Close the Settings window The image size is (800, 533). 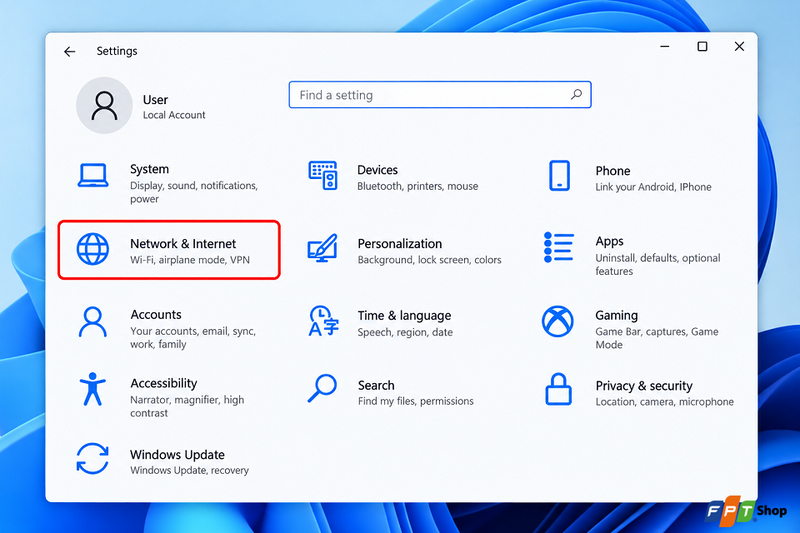[x=739, y=46]
